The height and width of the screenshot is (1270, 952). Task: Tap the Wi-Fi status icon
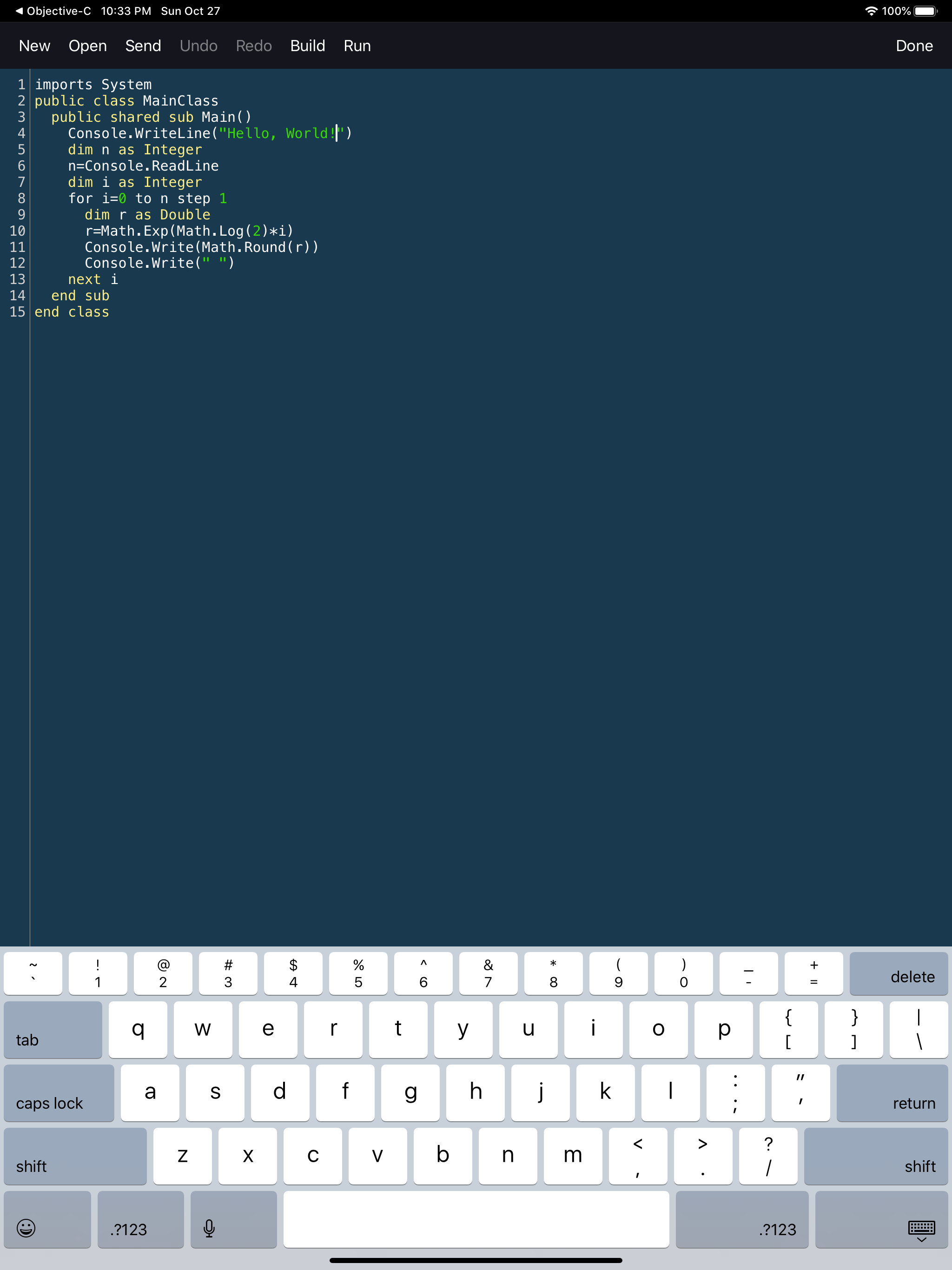pos(871,10)
